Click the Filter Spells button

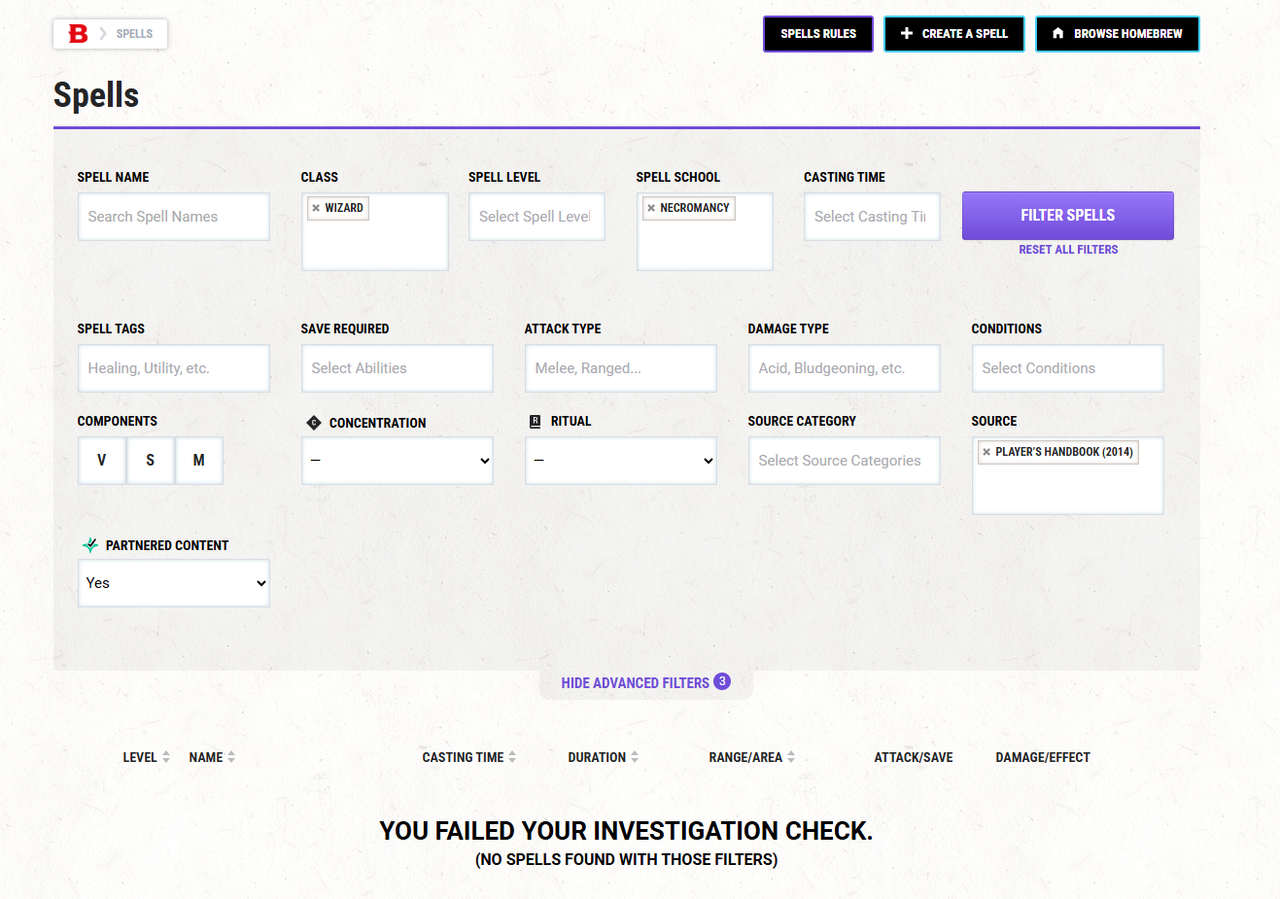pos(1068,216)
